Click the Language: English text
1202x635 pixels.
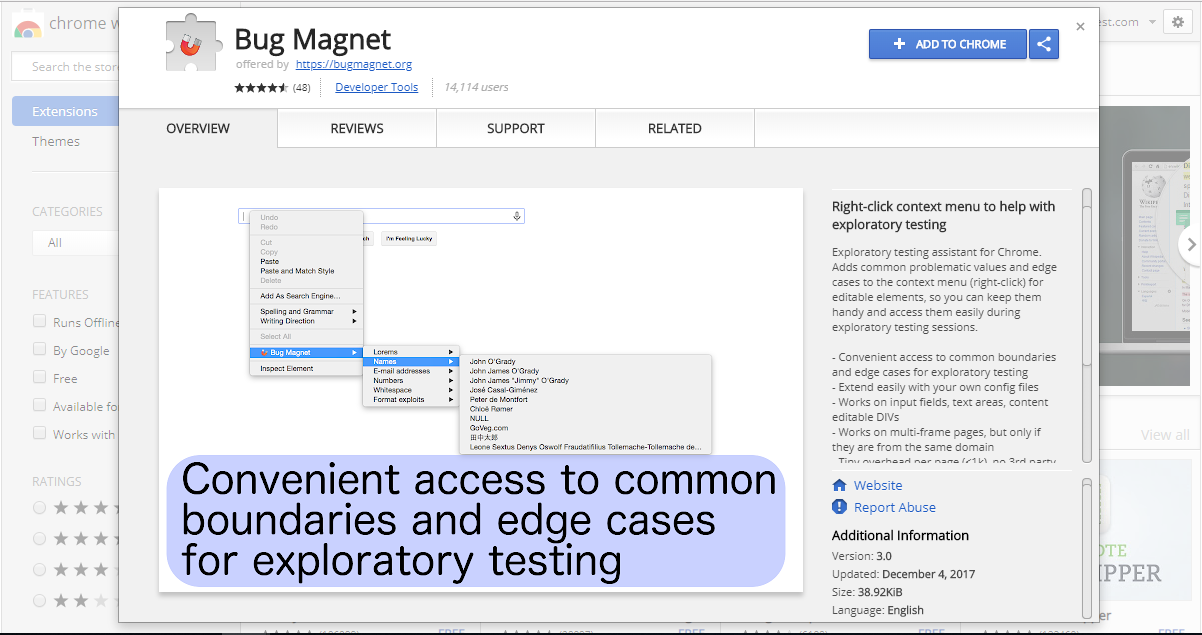click(x=878, y=610)
